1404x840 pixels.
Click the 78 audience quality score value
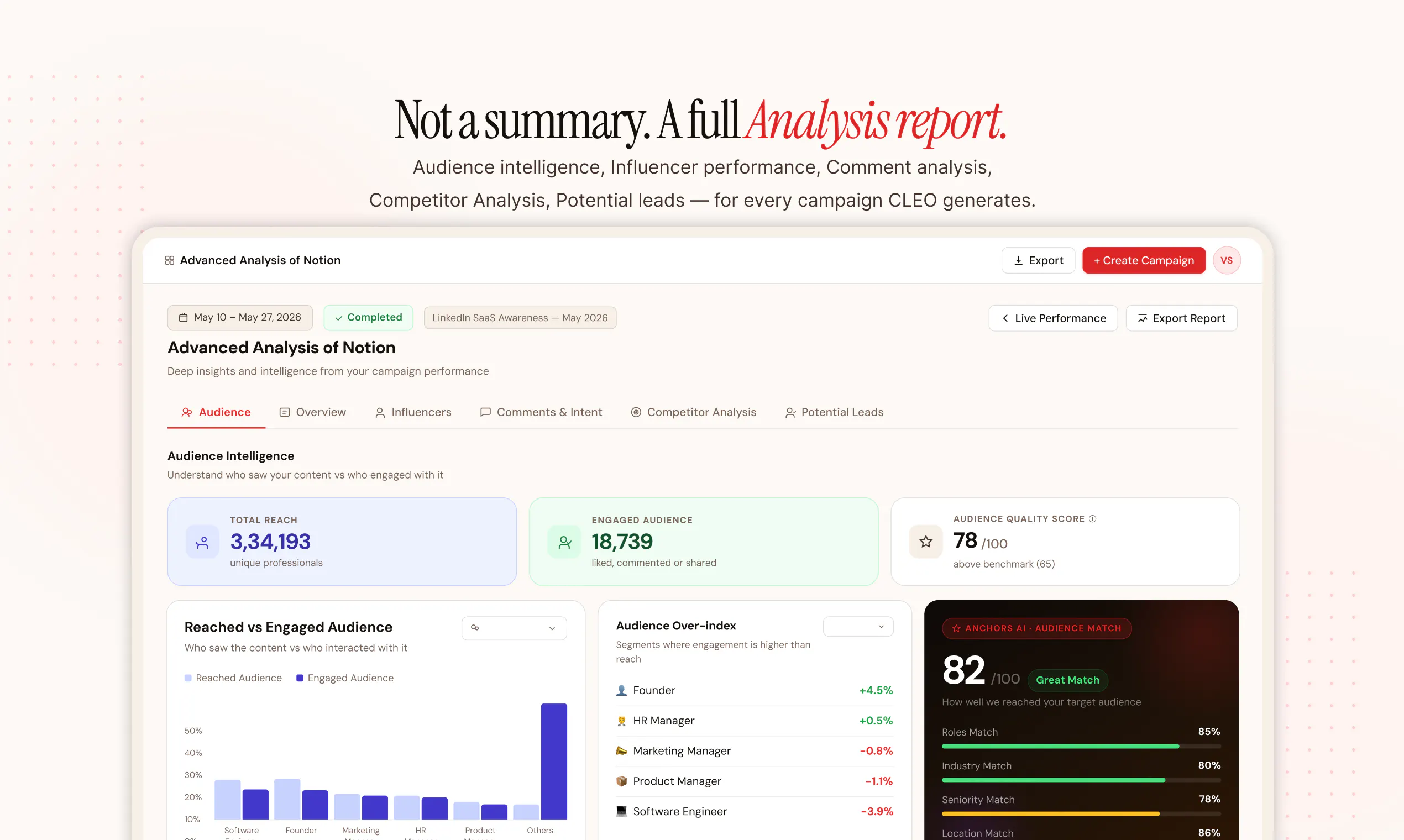[965, 540]
